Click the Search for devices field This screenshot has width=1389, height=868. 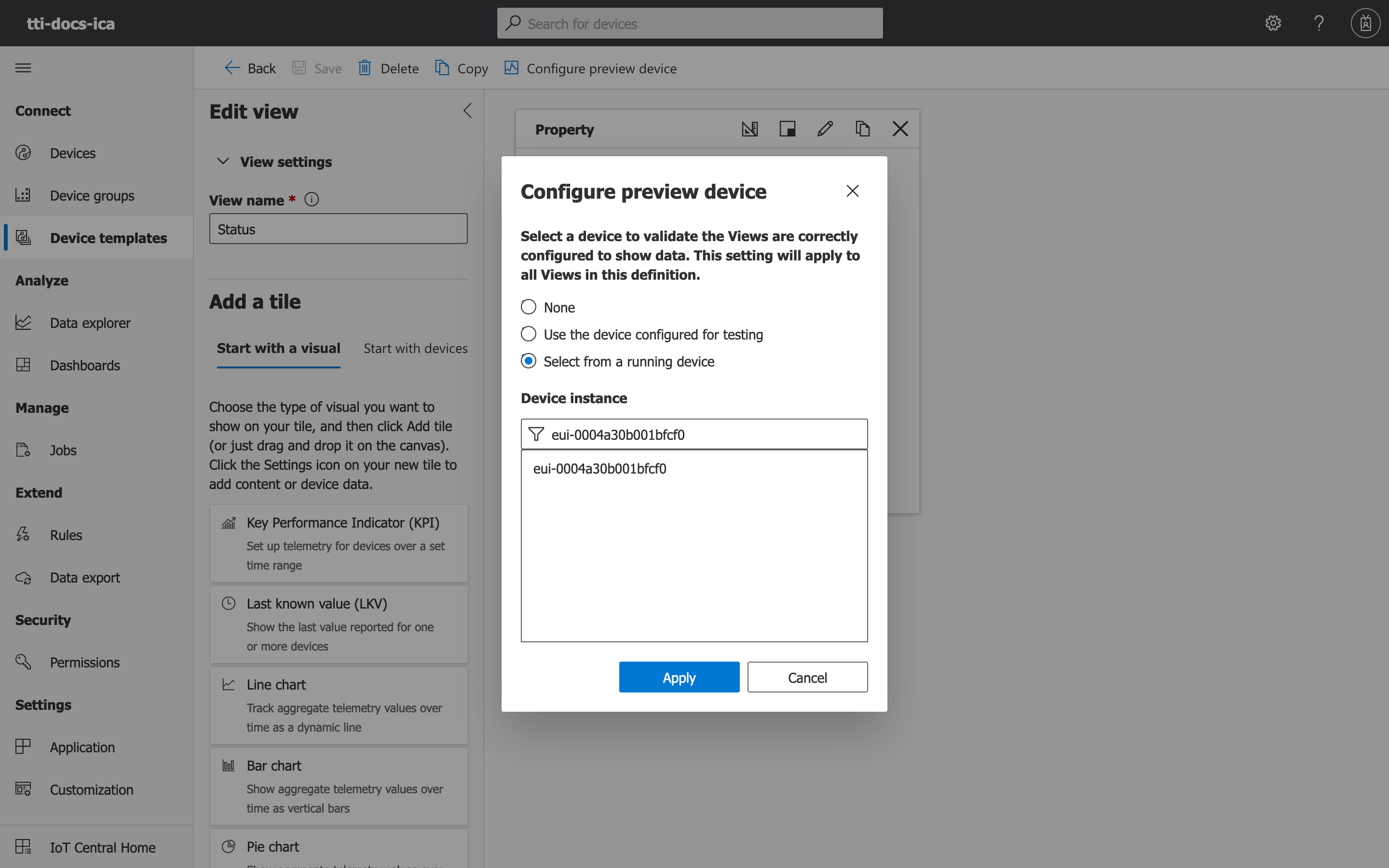coord(689,23)
